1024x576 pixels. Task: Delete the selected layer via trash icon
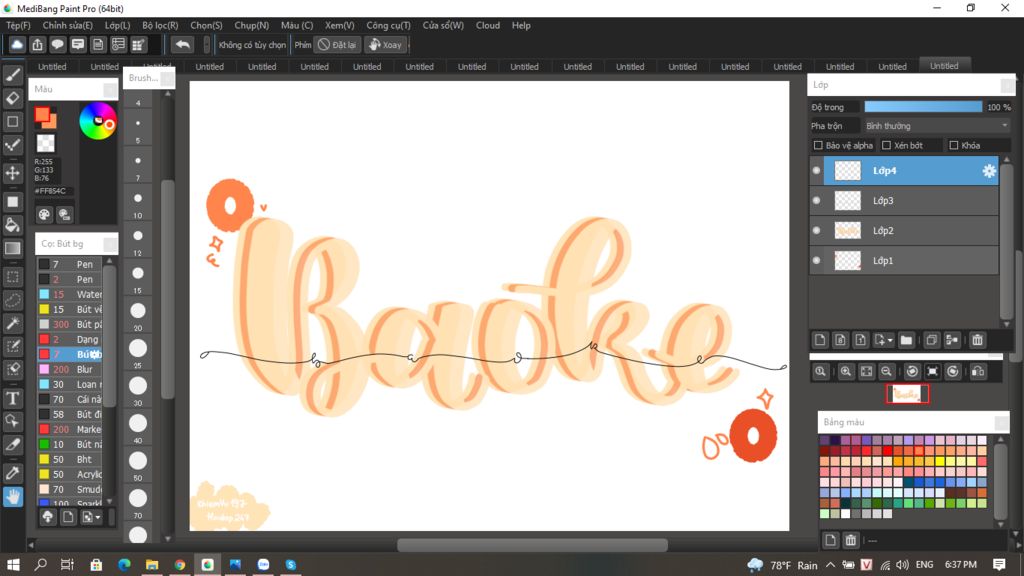(x=977, y=340)
